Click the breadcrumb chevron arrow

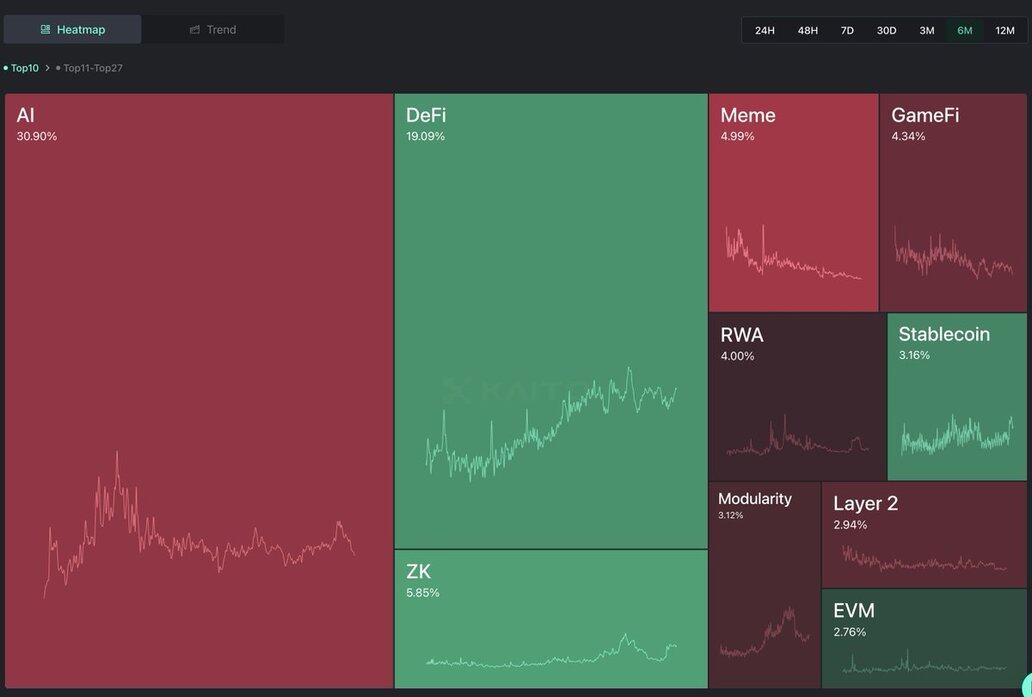click(x=47, y=68)
